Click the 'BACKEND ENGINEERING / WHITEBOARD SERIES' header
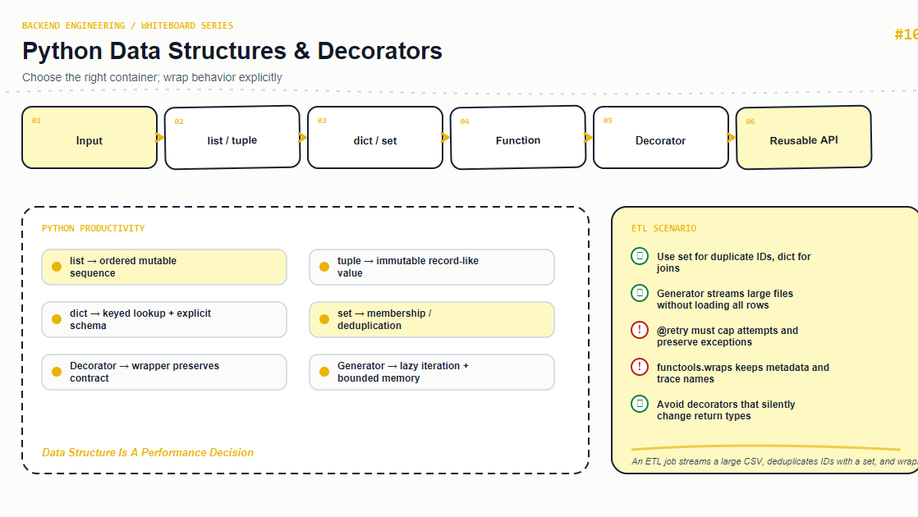 coord(128,26)
